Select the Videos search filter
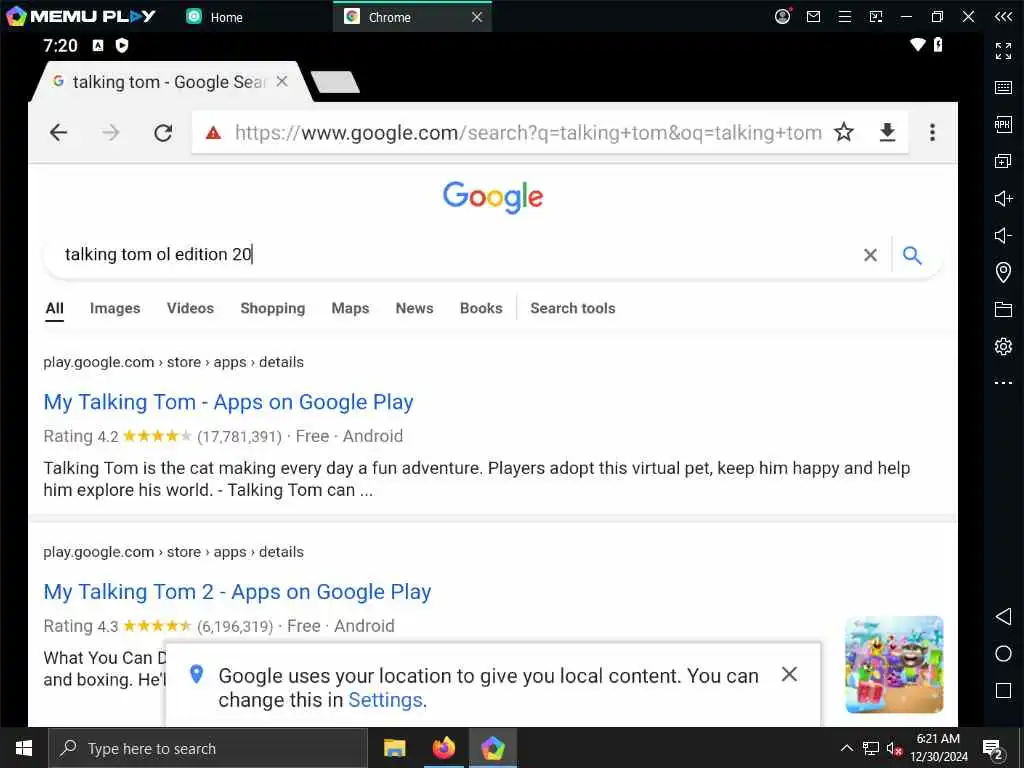Image resolution: width=1024 pixels, height=768 pixels. tap(190, 308)
